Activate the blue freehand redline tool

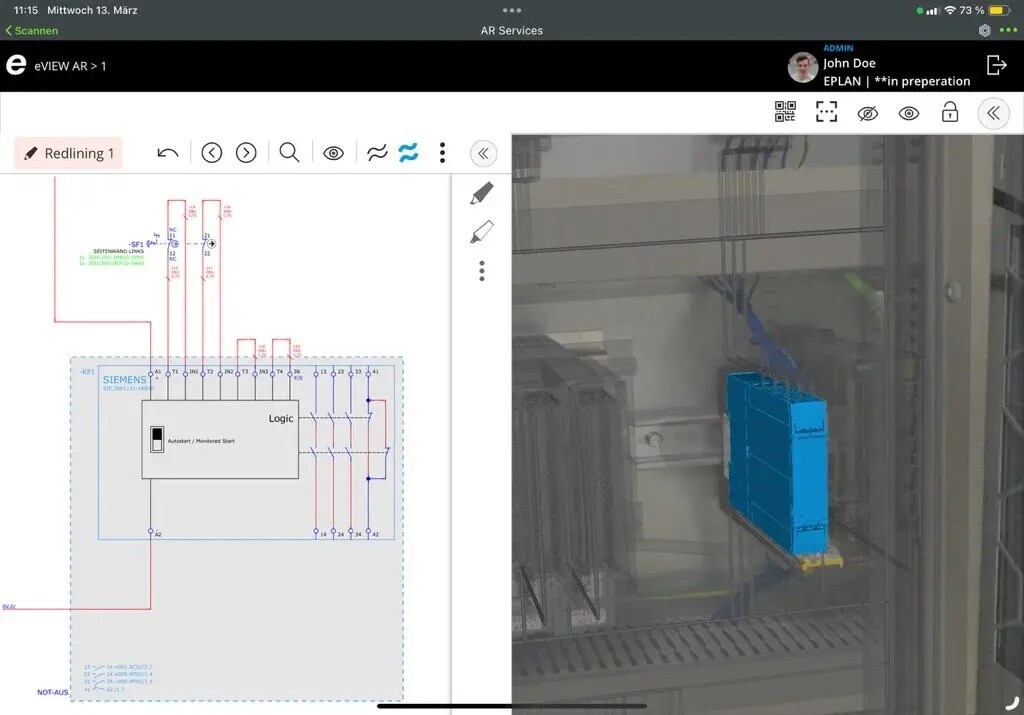[410, 152]
